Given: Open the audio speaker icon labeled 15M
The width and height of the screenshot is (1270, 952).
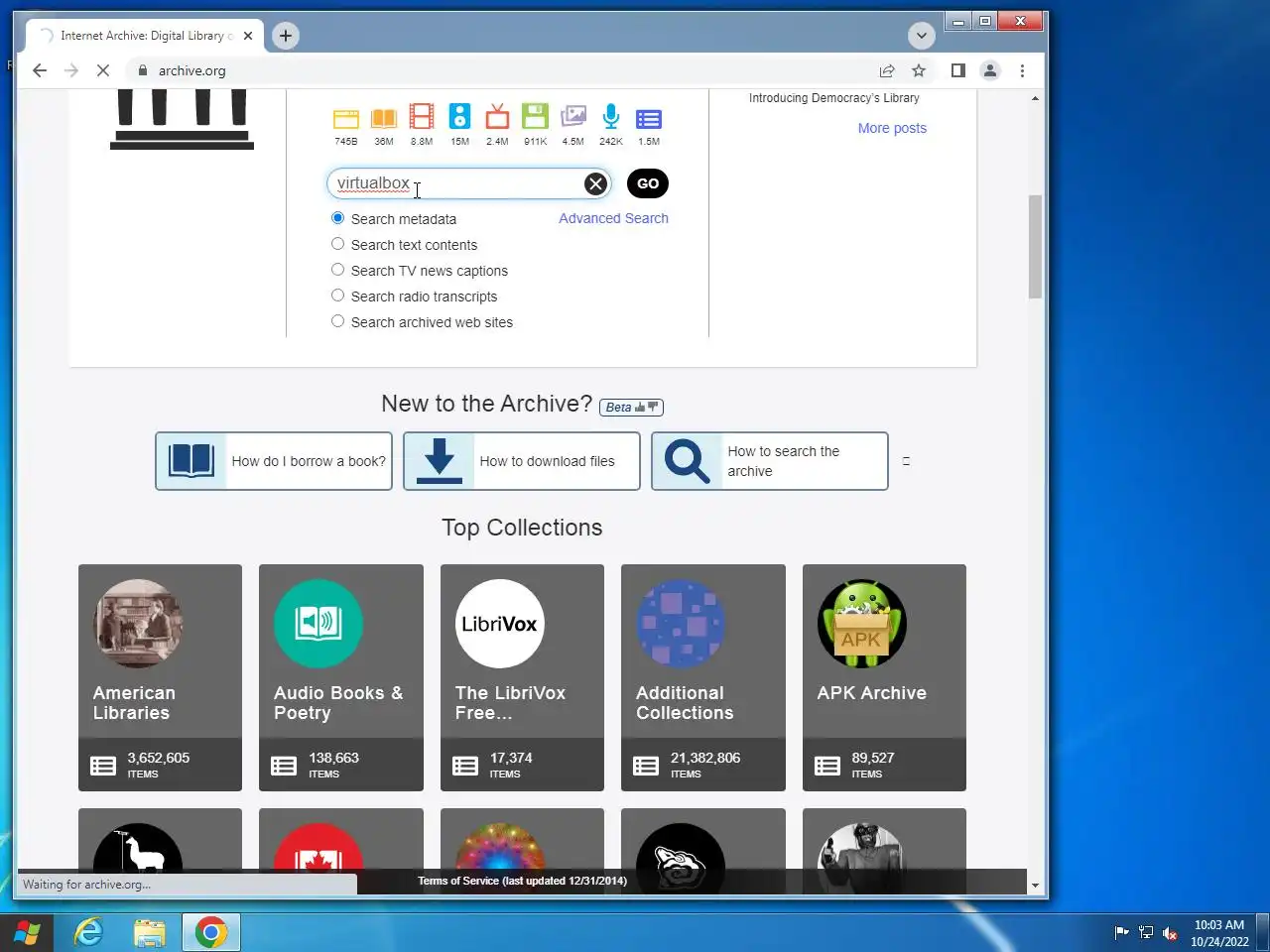Looking at the screenshot, I should tap(459, 117).
